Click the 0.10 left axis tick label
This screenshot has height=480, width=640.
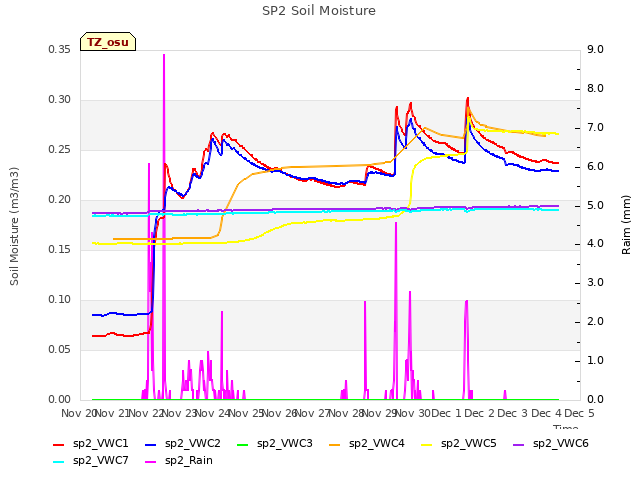click(x=59, y=300)
